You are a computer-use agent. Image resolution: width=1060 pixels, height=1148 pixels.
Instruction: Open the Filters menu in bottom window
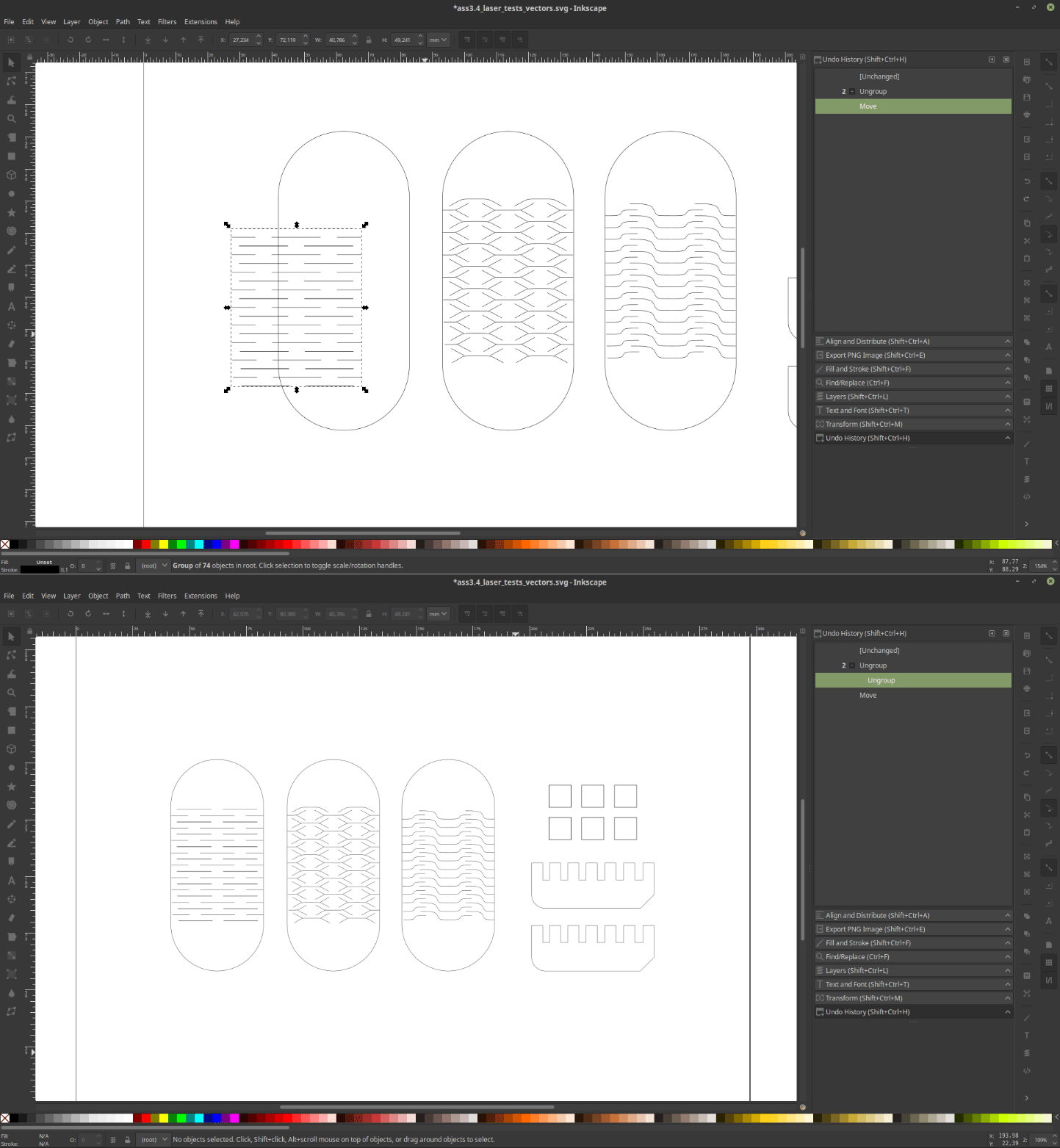tap(167, 596)
